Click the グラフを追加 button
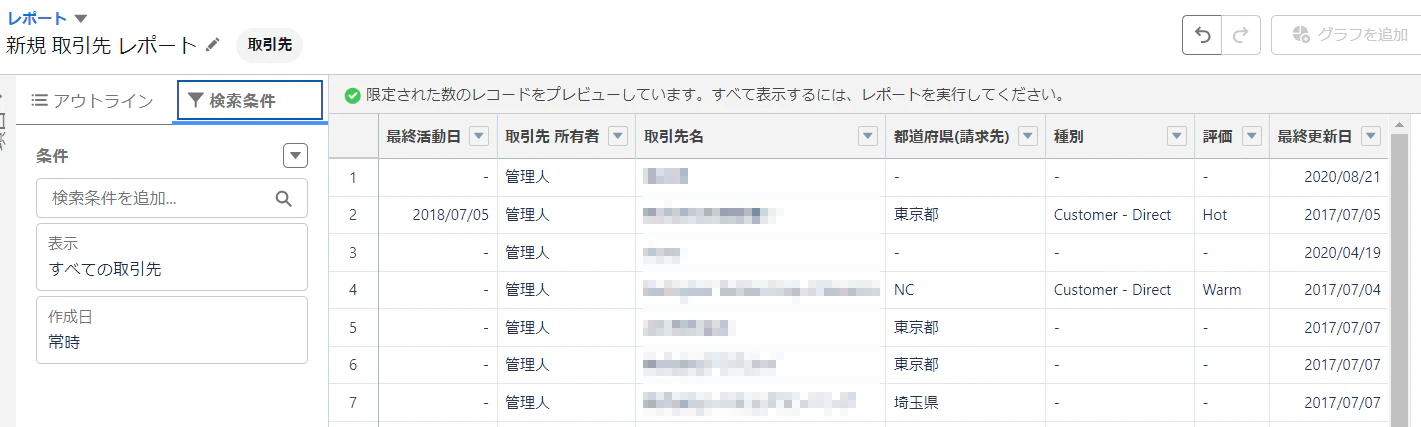This screenshot has width=1421, height=427. point(1346,35)
